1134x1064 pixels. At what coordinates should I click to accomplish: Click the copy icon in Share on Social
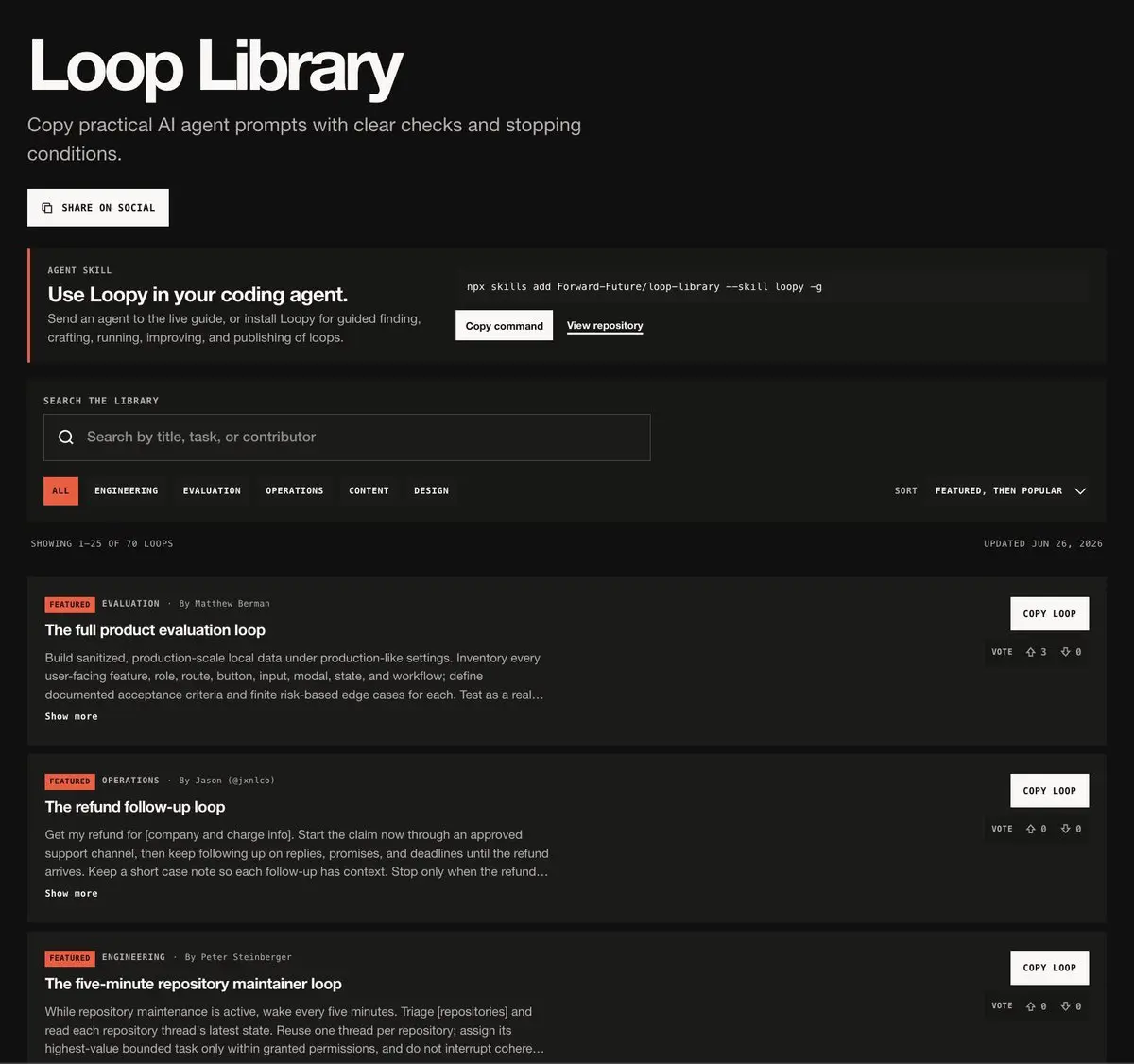point(47,208)
